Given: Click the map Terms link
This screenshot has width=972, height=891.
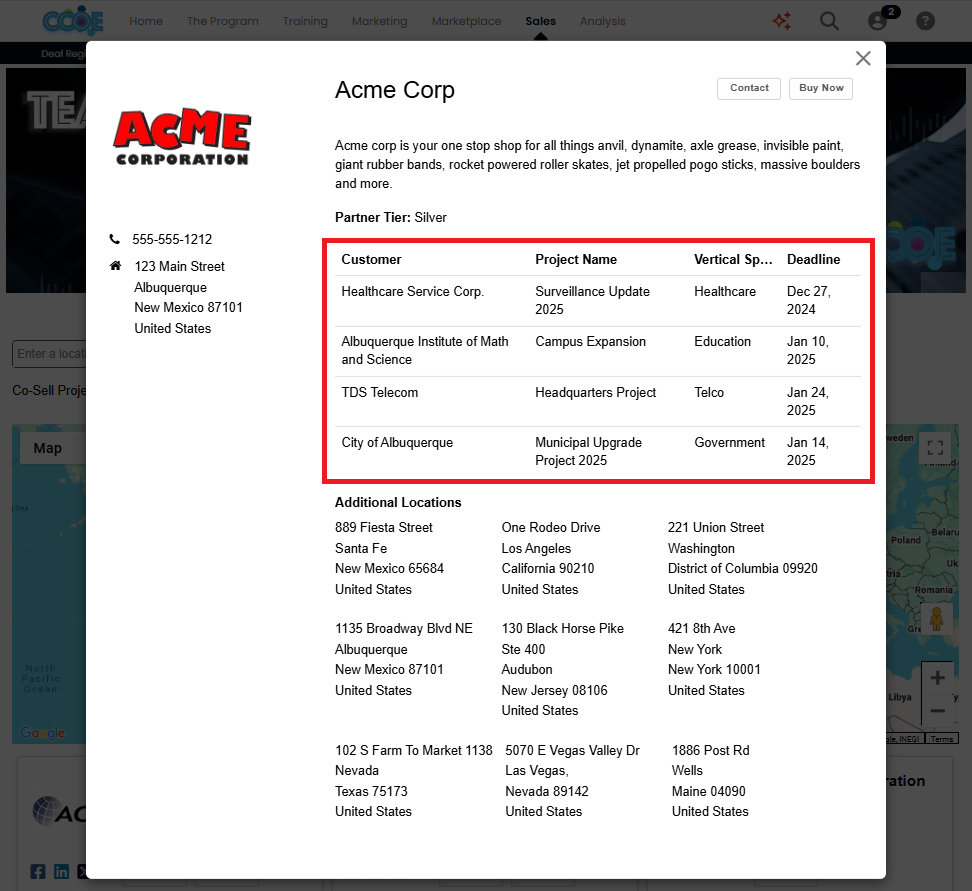Looking at the screenshot, I should (942, 738).
